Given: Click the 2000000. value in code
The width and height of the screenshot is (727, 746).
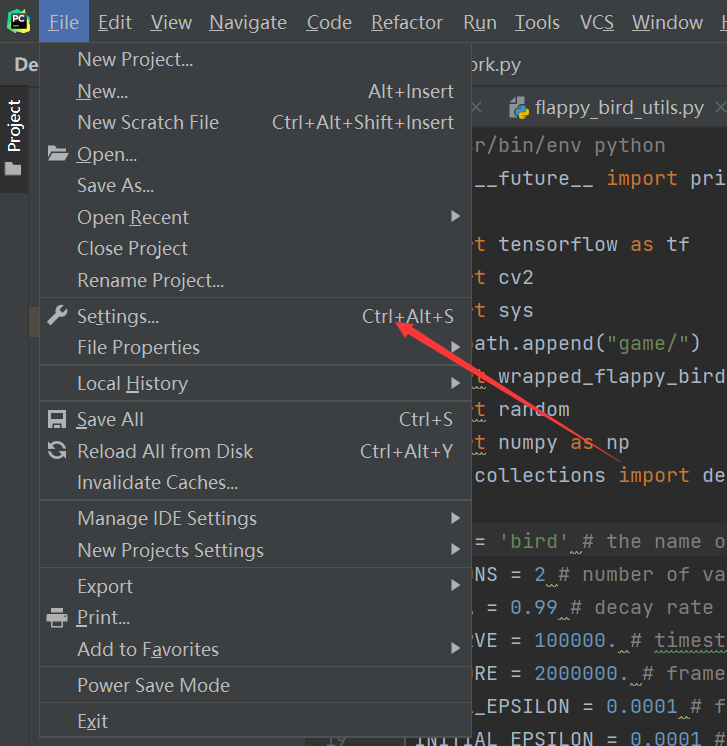Looking at the screenshot, I should pyautogui.click(x=581, y=673).
